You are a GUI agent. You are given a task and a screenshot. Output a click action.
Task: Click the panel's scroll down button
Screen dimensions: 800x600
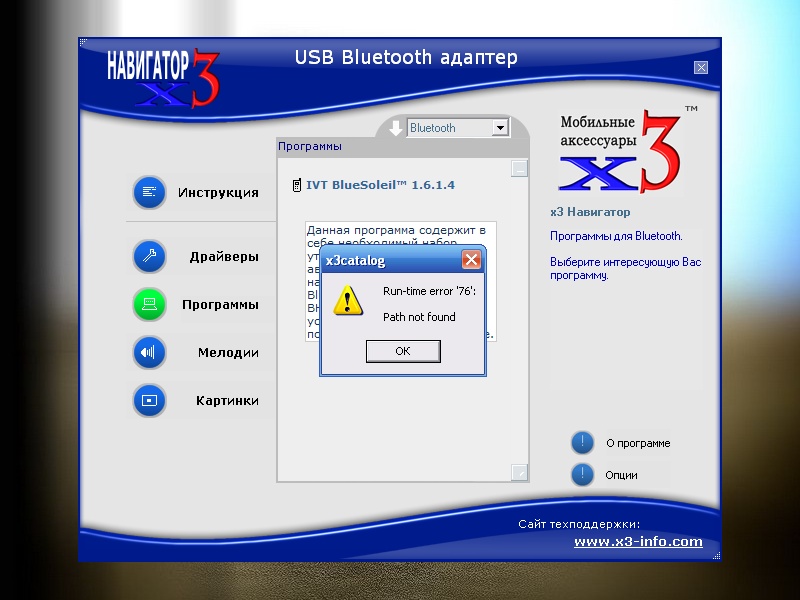click(519, 472)
